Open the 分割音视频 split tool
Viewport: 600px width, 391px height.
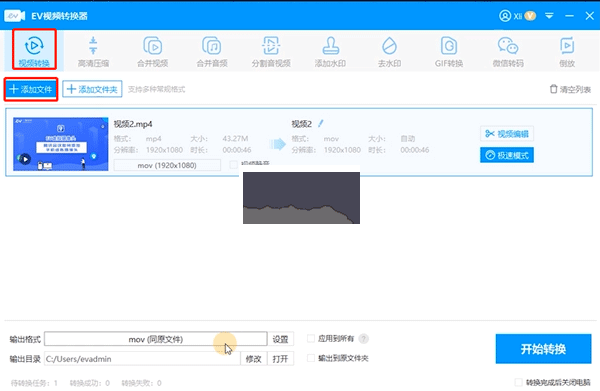271,52
